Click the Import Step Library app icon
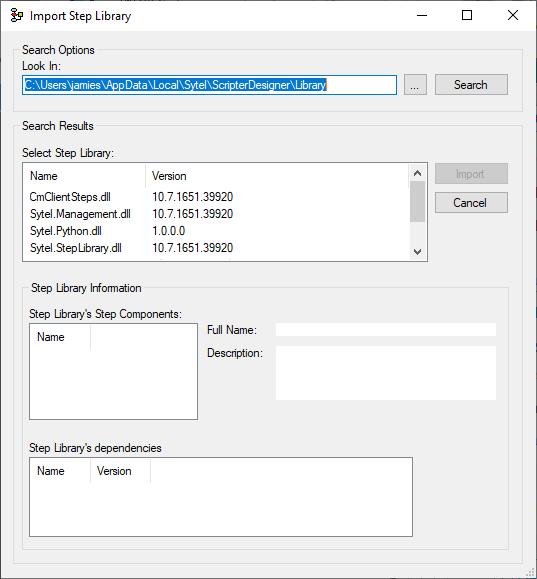The height and width of the screenshot is (579, 537). [17, 16]
